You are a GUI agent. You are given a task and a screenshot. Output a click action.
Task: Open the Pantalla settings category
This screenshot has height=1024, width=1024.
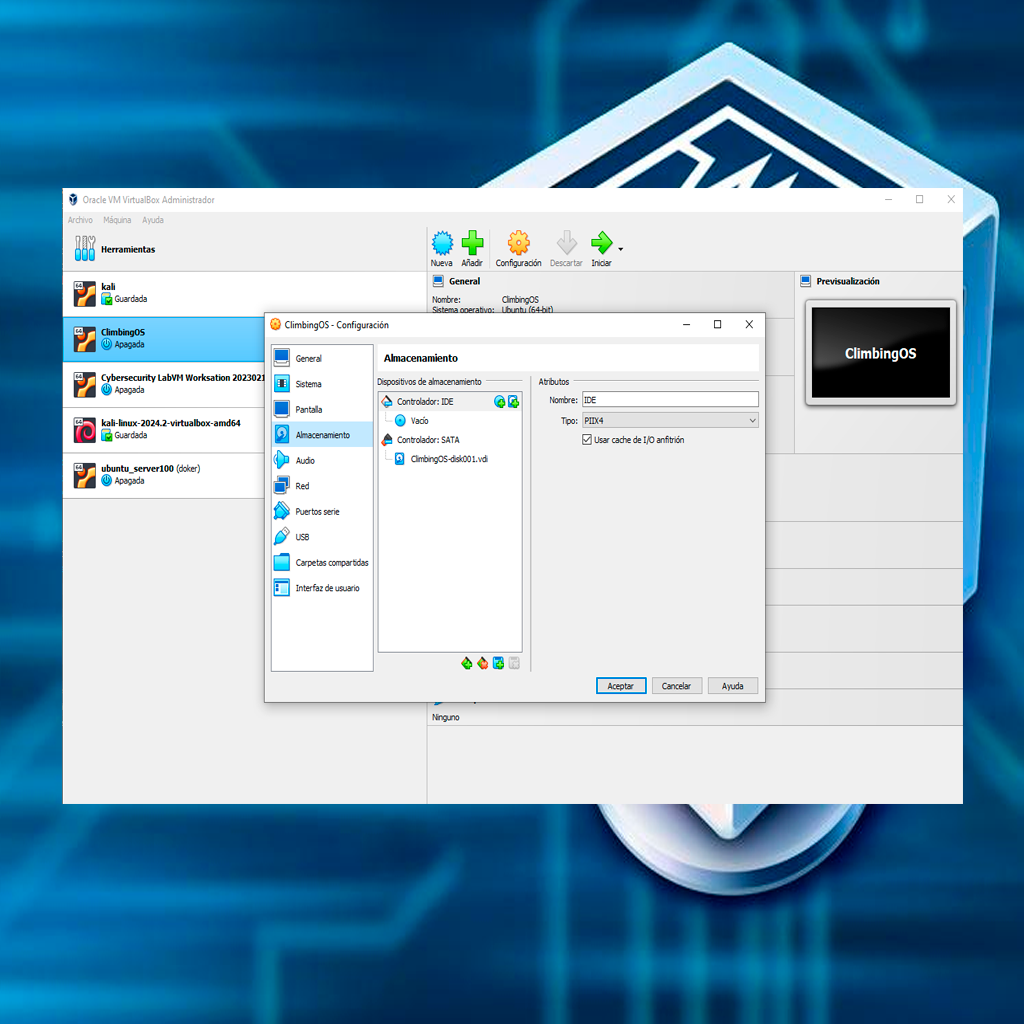point(322,409)
